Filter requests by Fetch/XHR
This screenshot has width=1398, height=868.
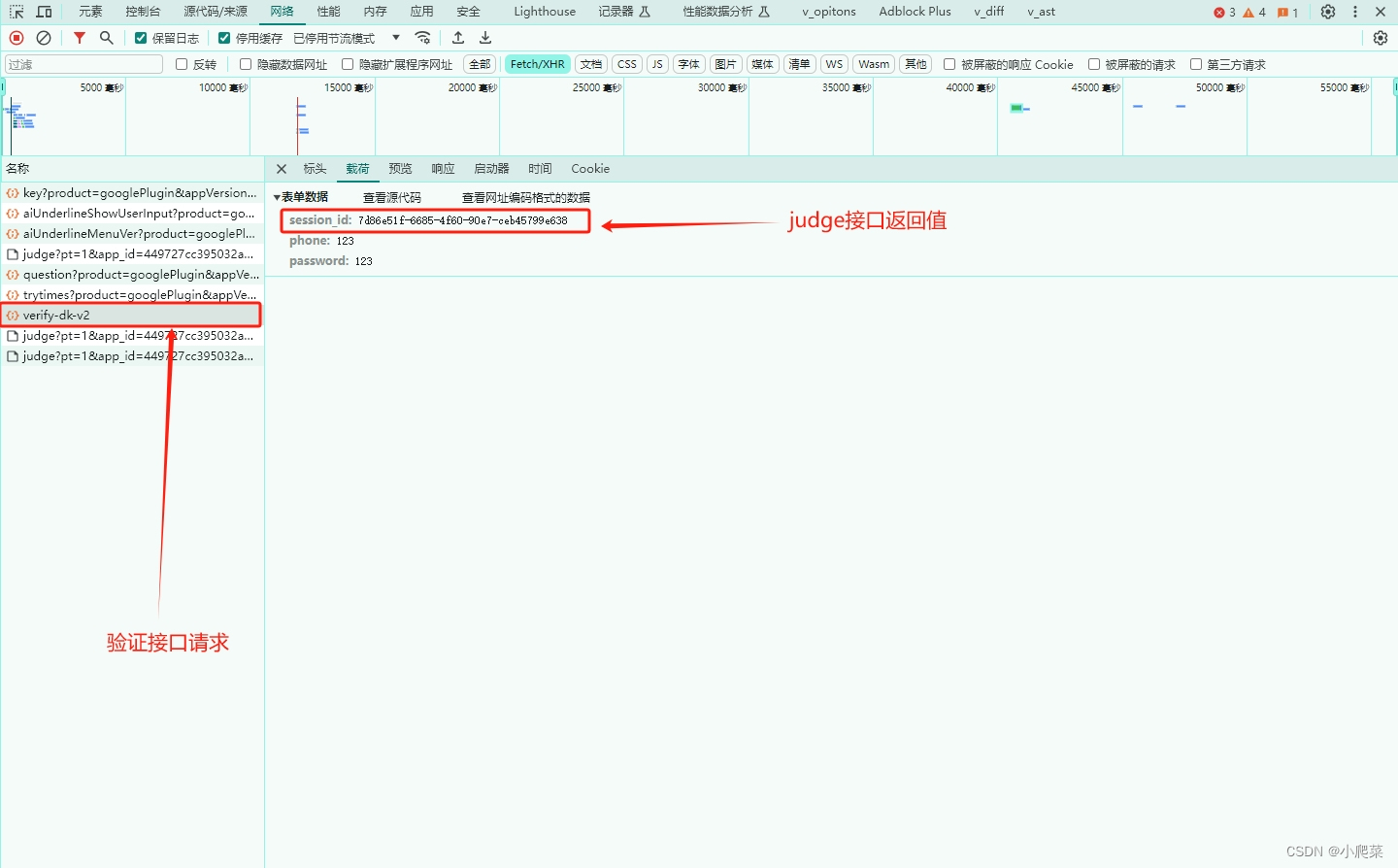click(538, 64)
